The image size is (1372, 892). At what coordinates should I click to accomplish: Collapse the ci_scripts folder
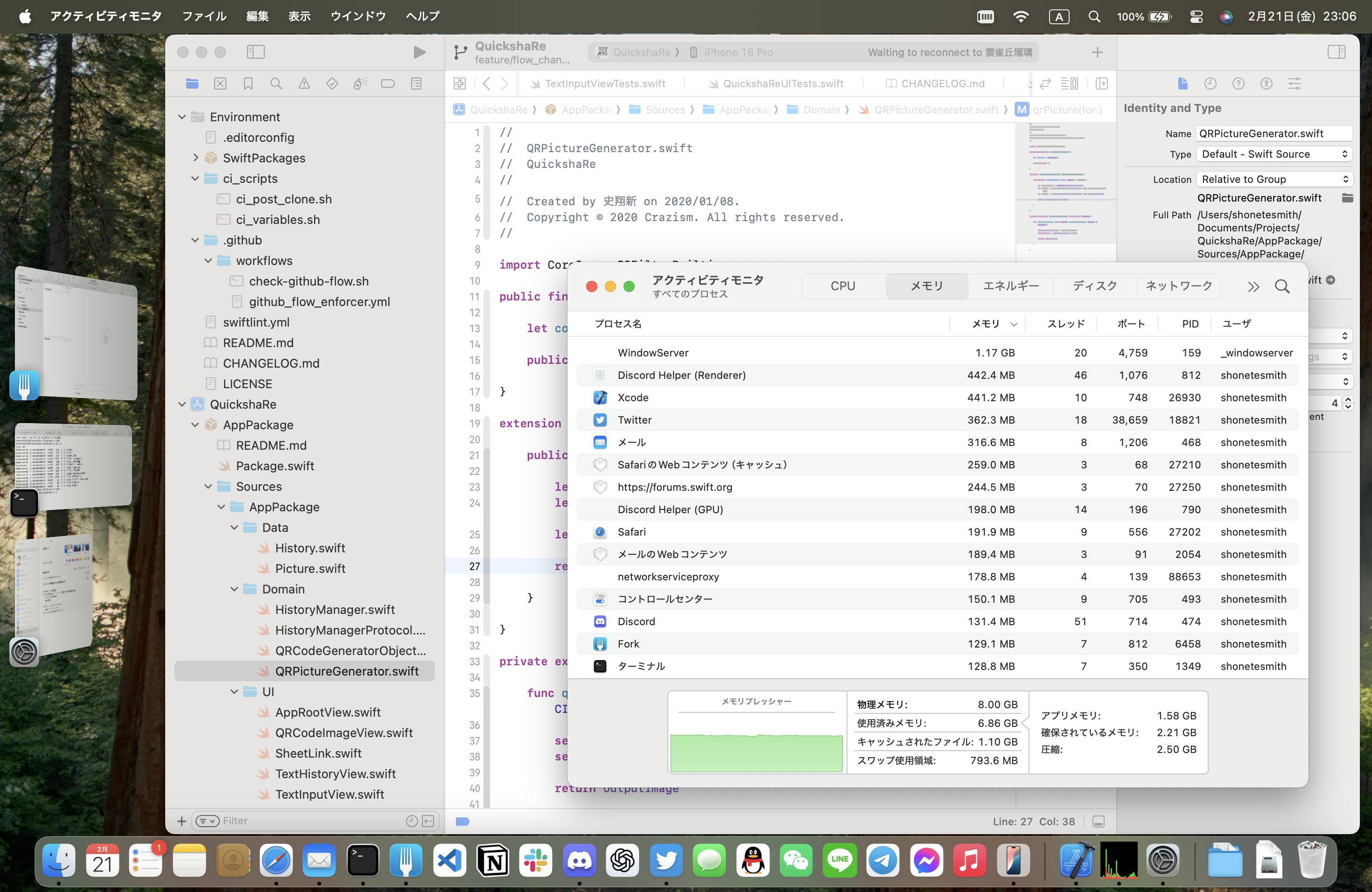196,179
